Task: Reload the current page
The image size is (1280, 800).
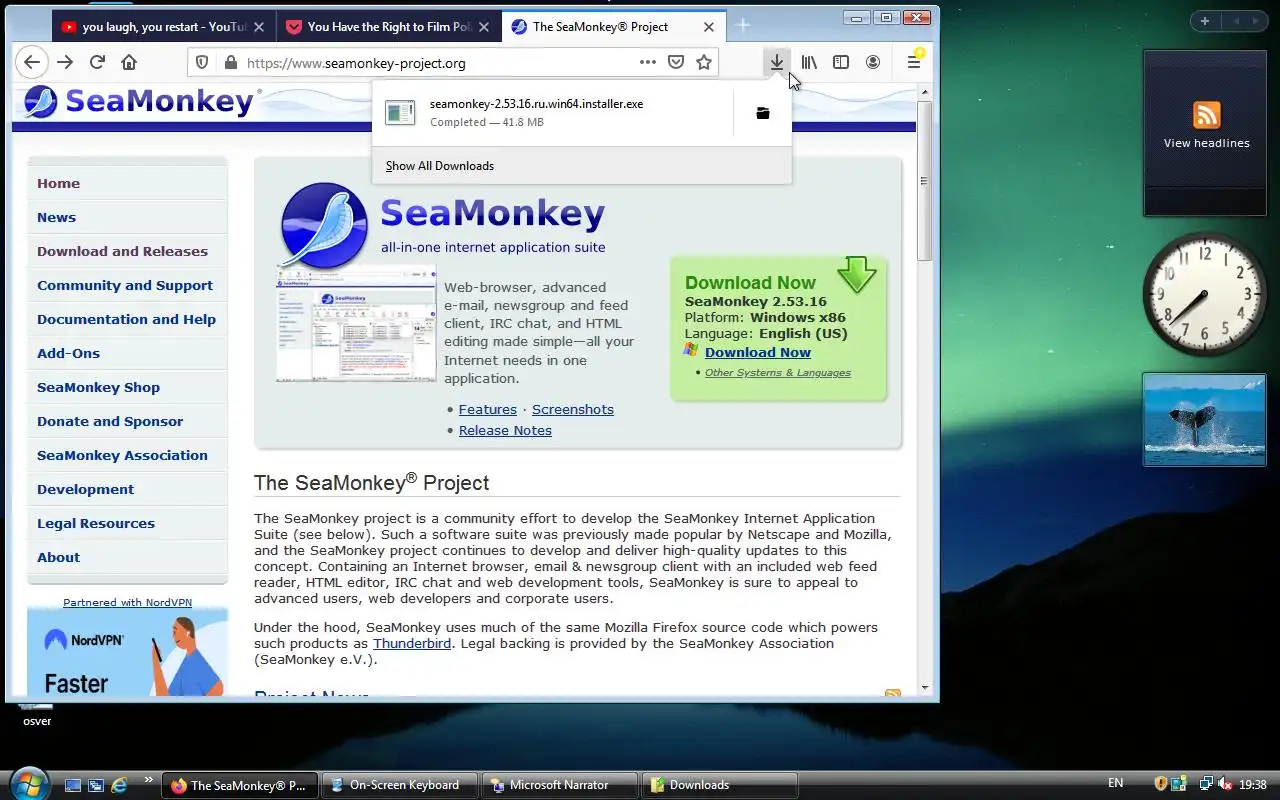Action: pos(97,62)
